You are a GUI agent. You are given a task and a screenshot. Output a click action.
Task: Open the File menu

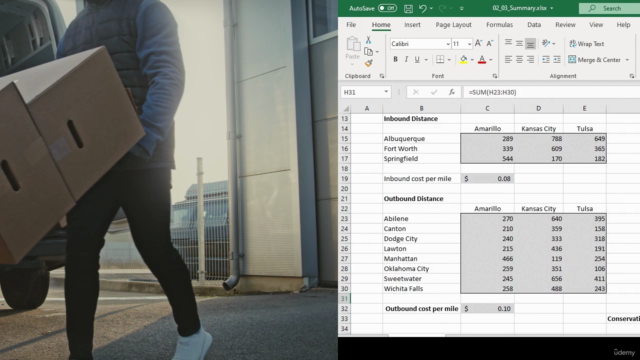point(351,25)
